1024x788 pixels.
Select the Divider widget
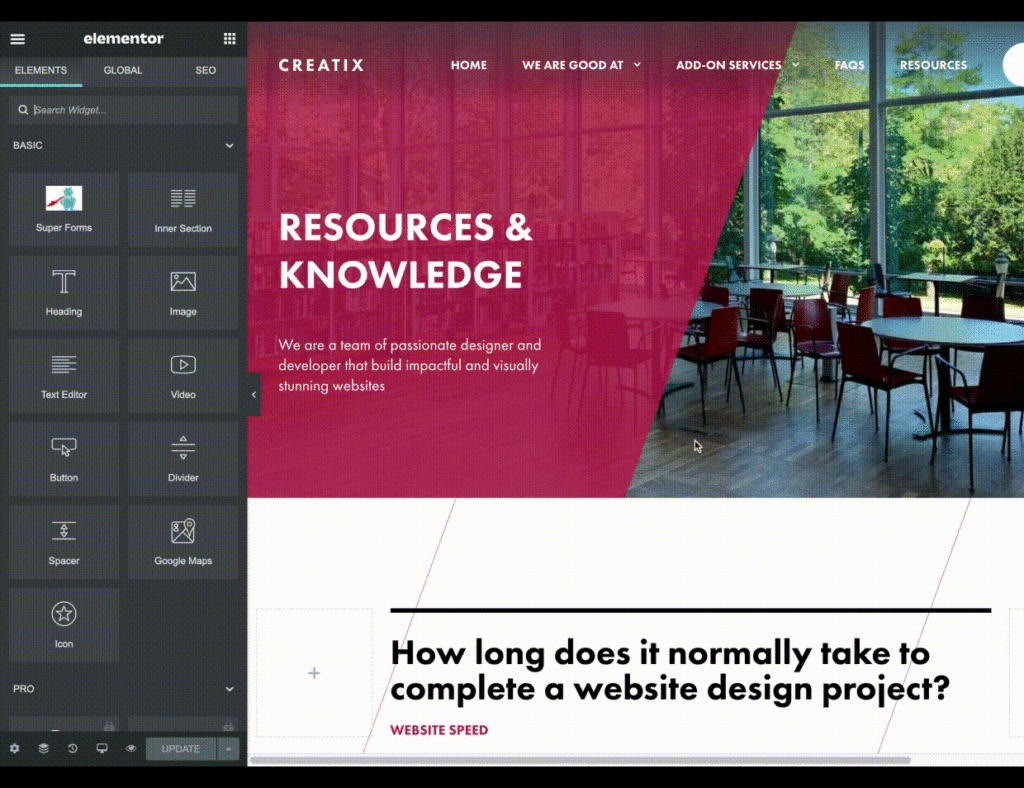[183, 458]
